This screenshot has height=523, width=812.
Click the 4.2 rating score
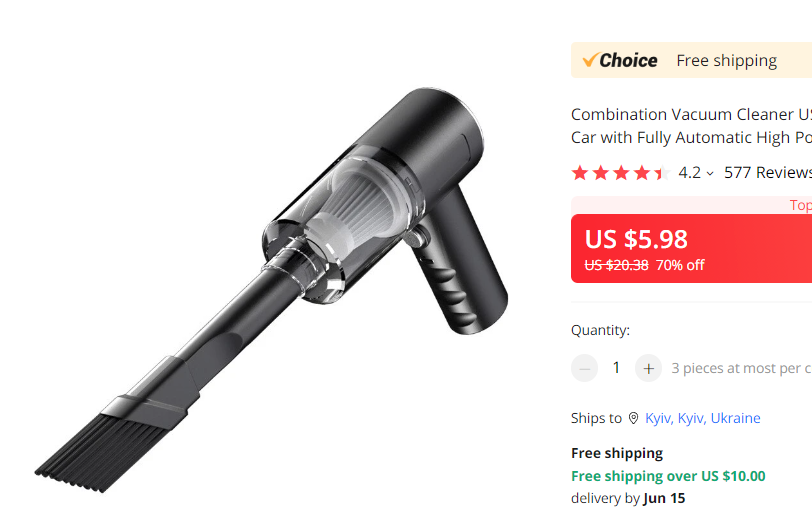[689, 173]
